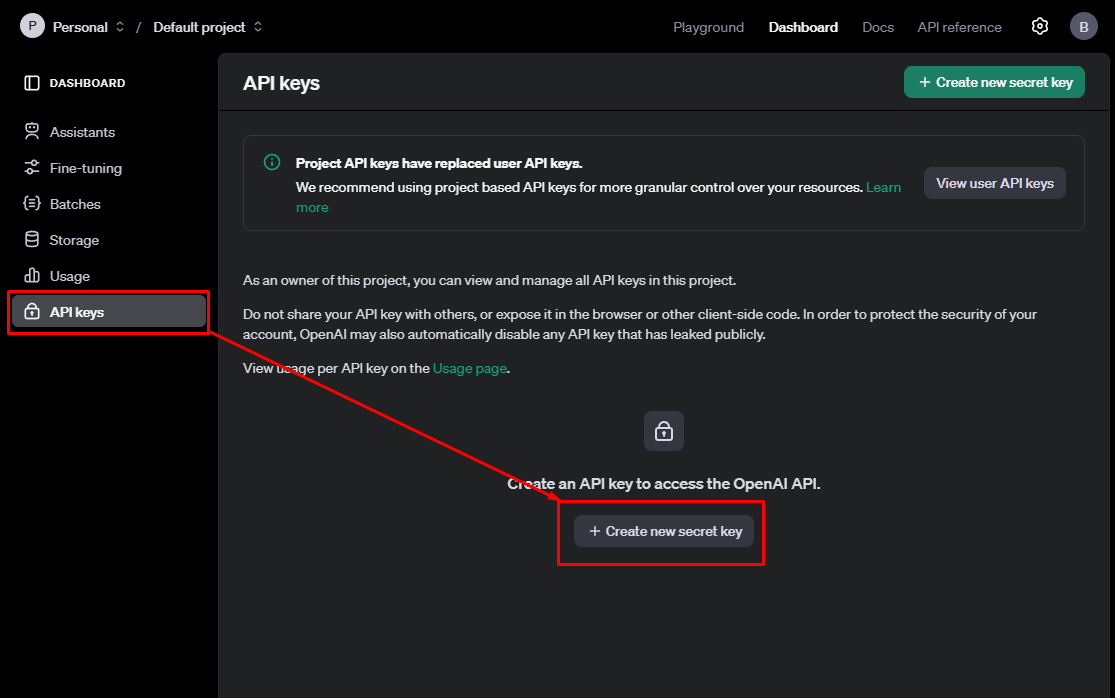Click the Fine-tuning sliders icon

coord(32,168)
